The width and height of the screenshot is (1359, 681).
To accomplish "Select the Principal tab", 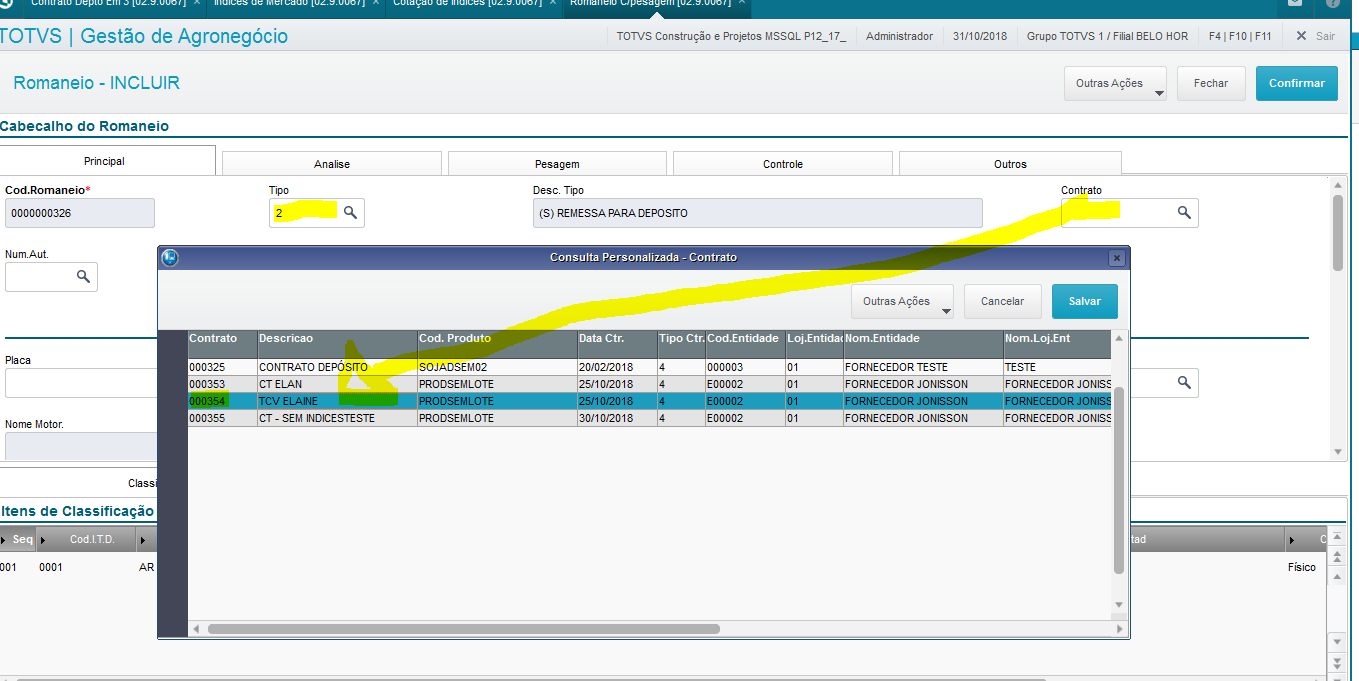I will point(105,161).
